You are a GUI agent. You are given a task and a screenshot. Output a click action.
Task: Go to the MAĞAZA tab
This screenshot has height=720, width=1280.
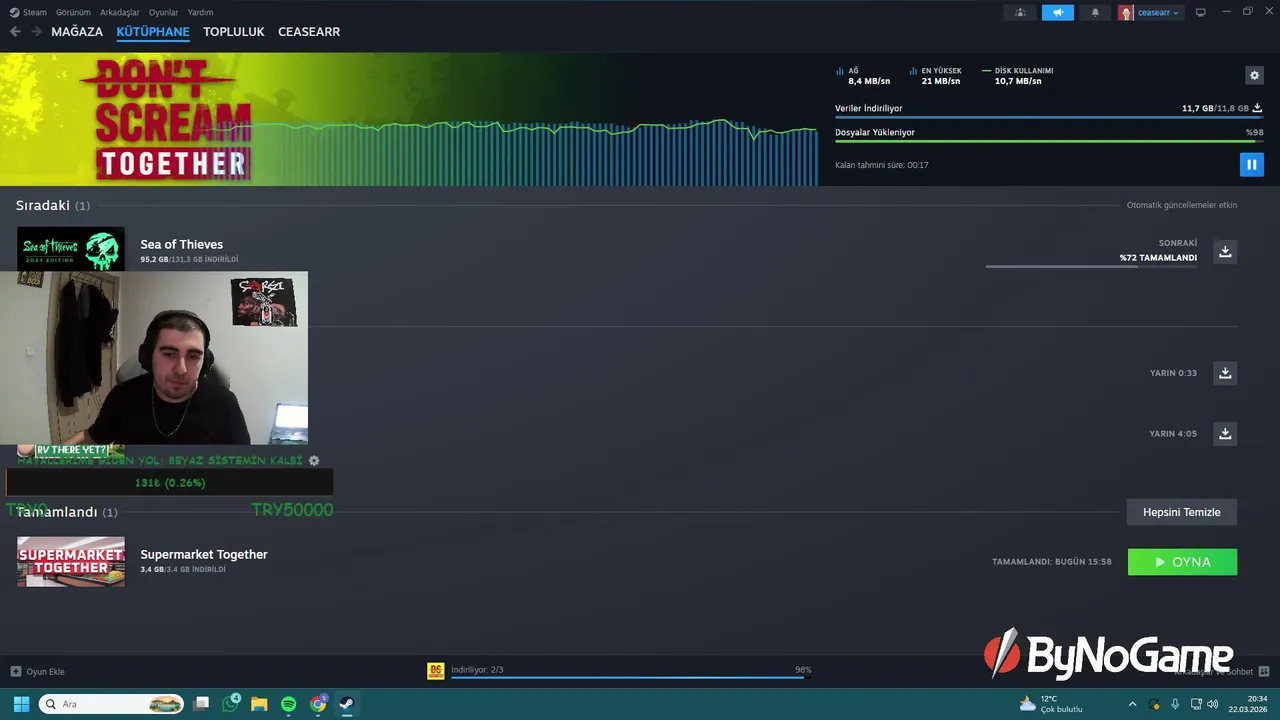pos(77,32)
